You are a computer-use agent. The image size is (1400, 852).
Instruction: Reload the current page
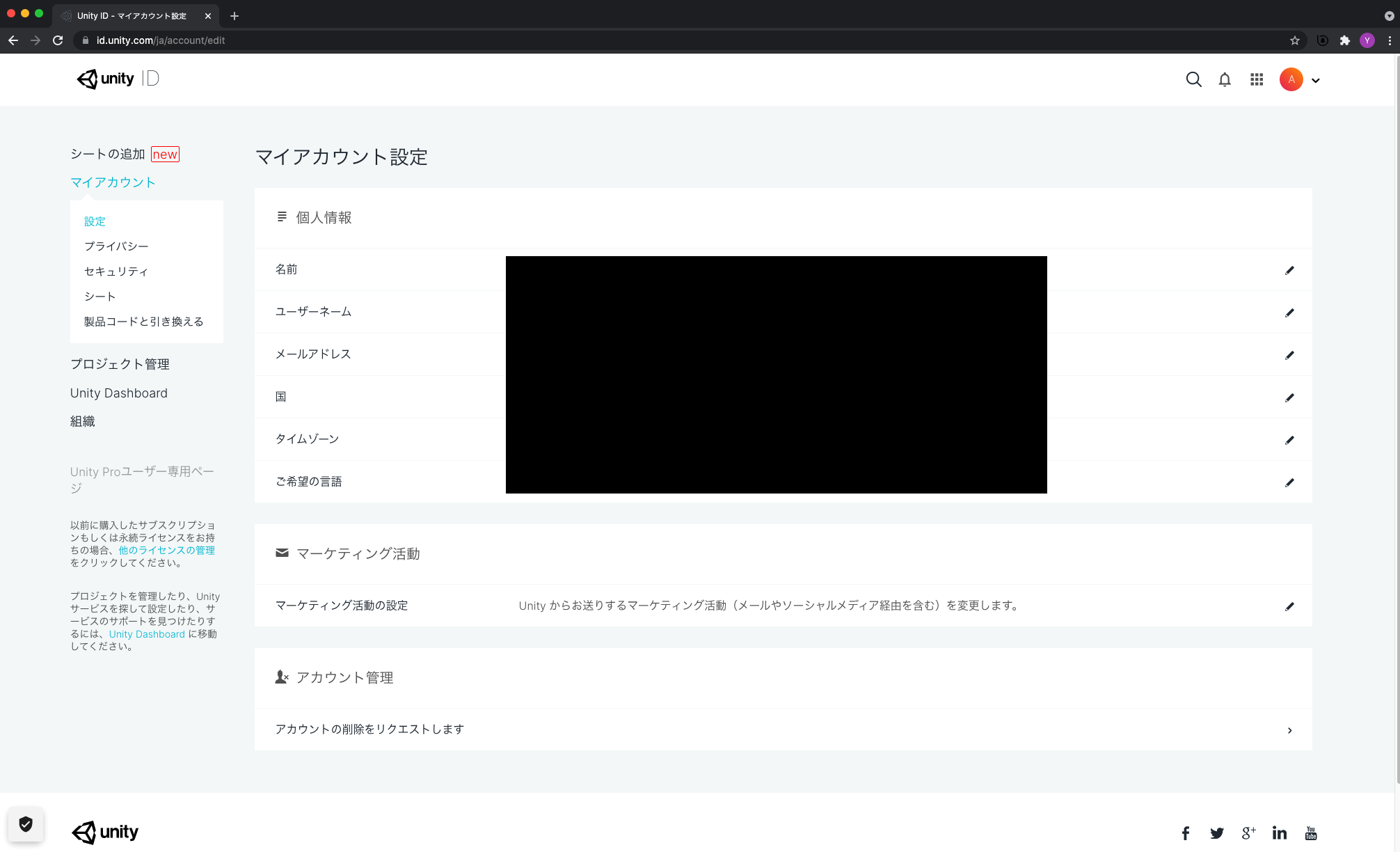pyautogui.click(x=58, y=40)
